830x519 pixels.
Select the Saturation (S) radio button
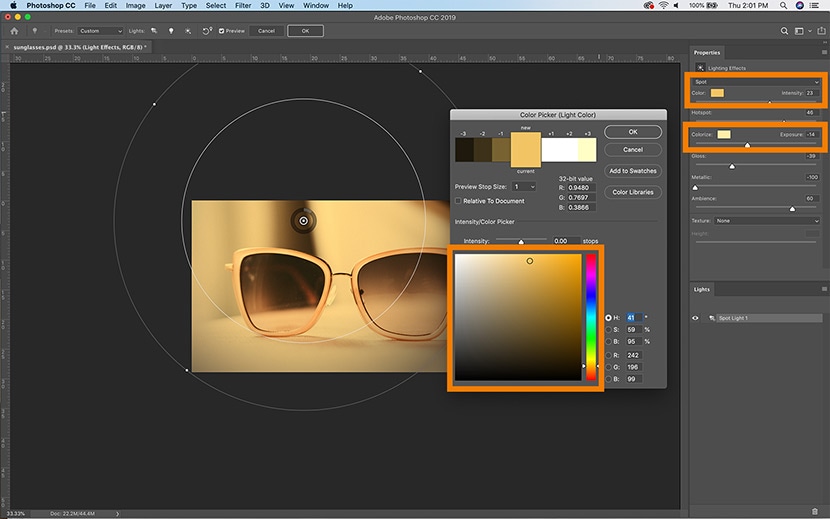[609, 329]
